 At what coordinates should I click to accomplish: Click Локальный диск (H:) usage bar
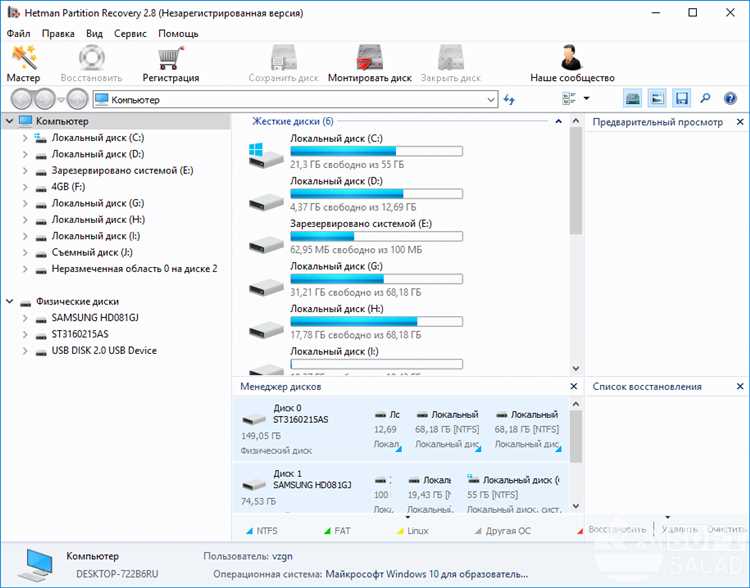[376, 322]
